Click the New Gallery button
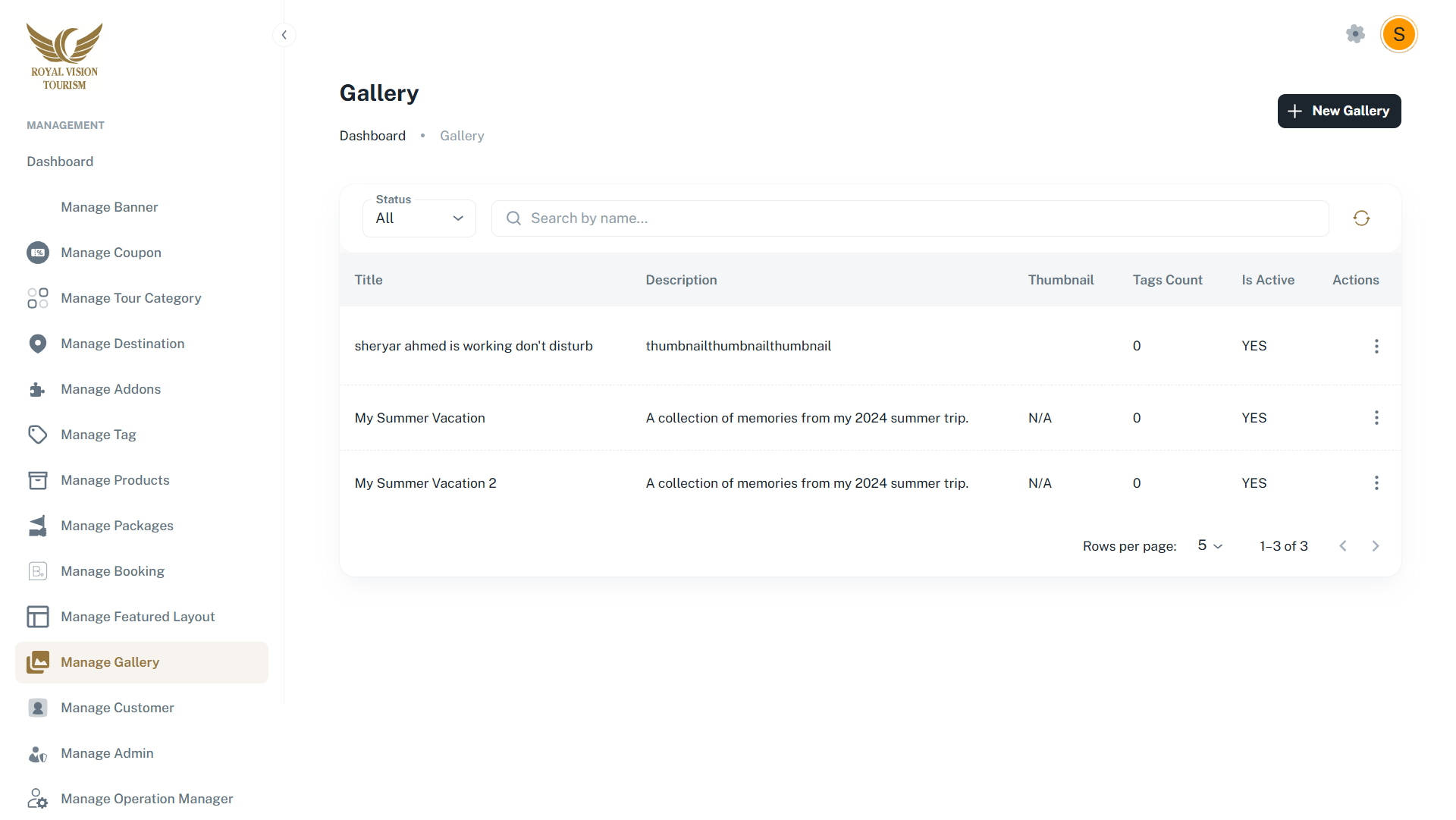Viewport: 1456px width, 820px height. coord(1338,111)
